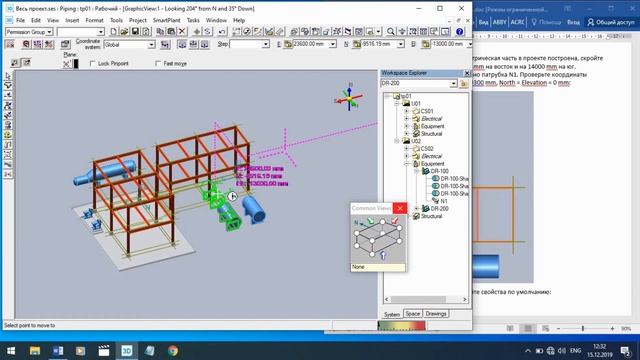Open the DR-200 filter dropdown in Workspace Explorer
The height and width of the screenshot is (360, 640).
453,84
